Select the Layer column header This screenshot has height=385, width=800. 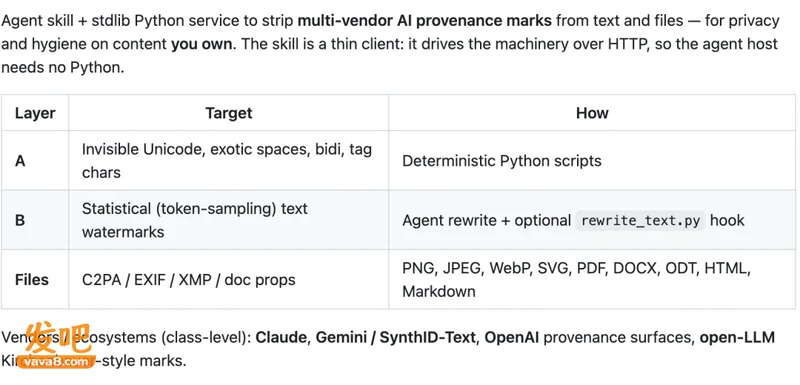coord(35,113)
